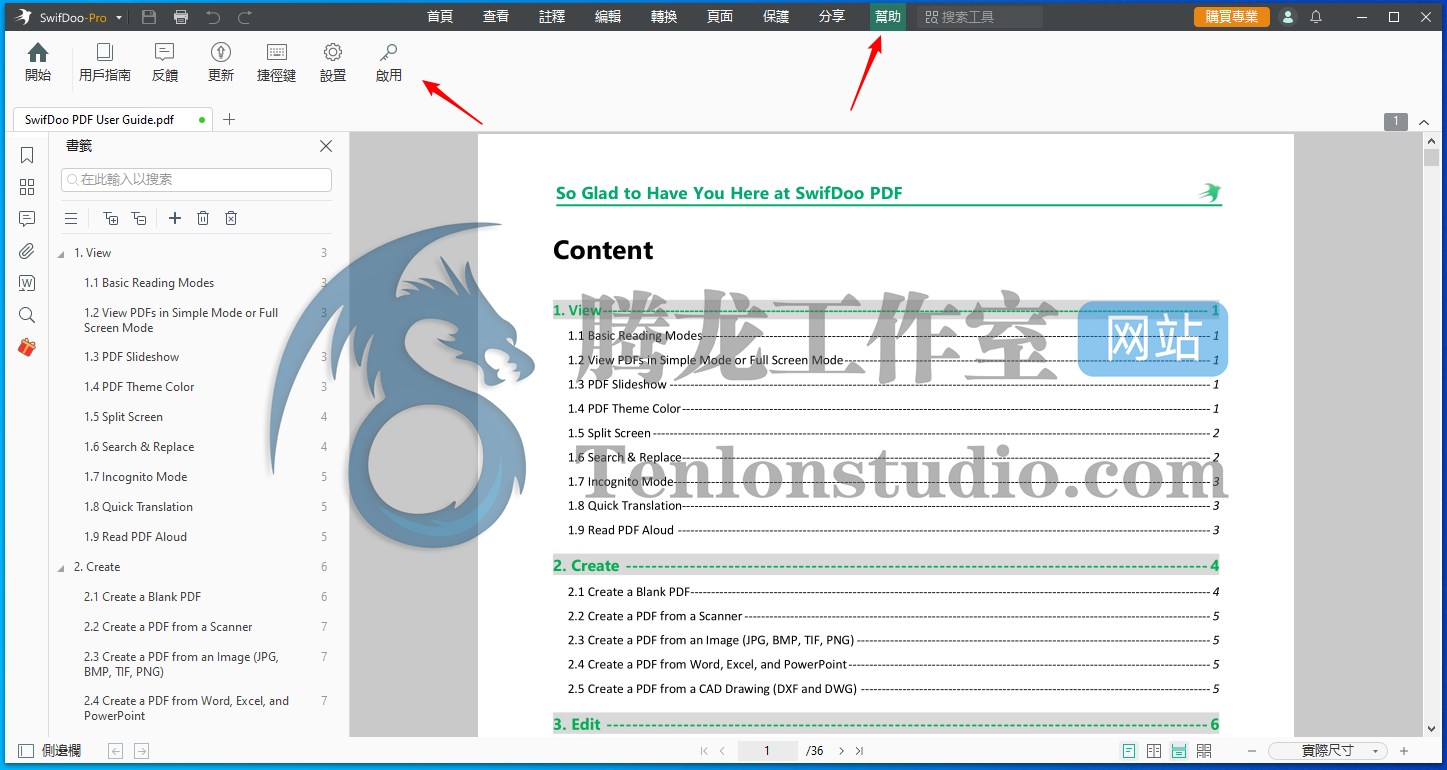Click the collapse all bookmarks icon
The width and height of the screenshot is (1447, 770).
click(x=139, y=218)
